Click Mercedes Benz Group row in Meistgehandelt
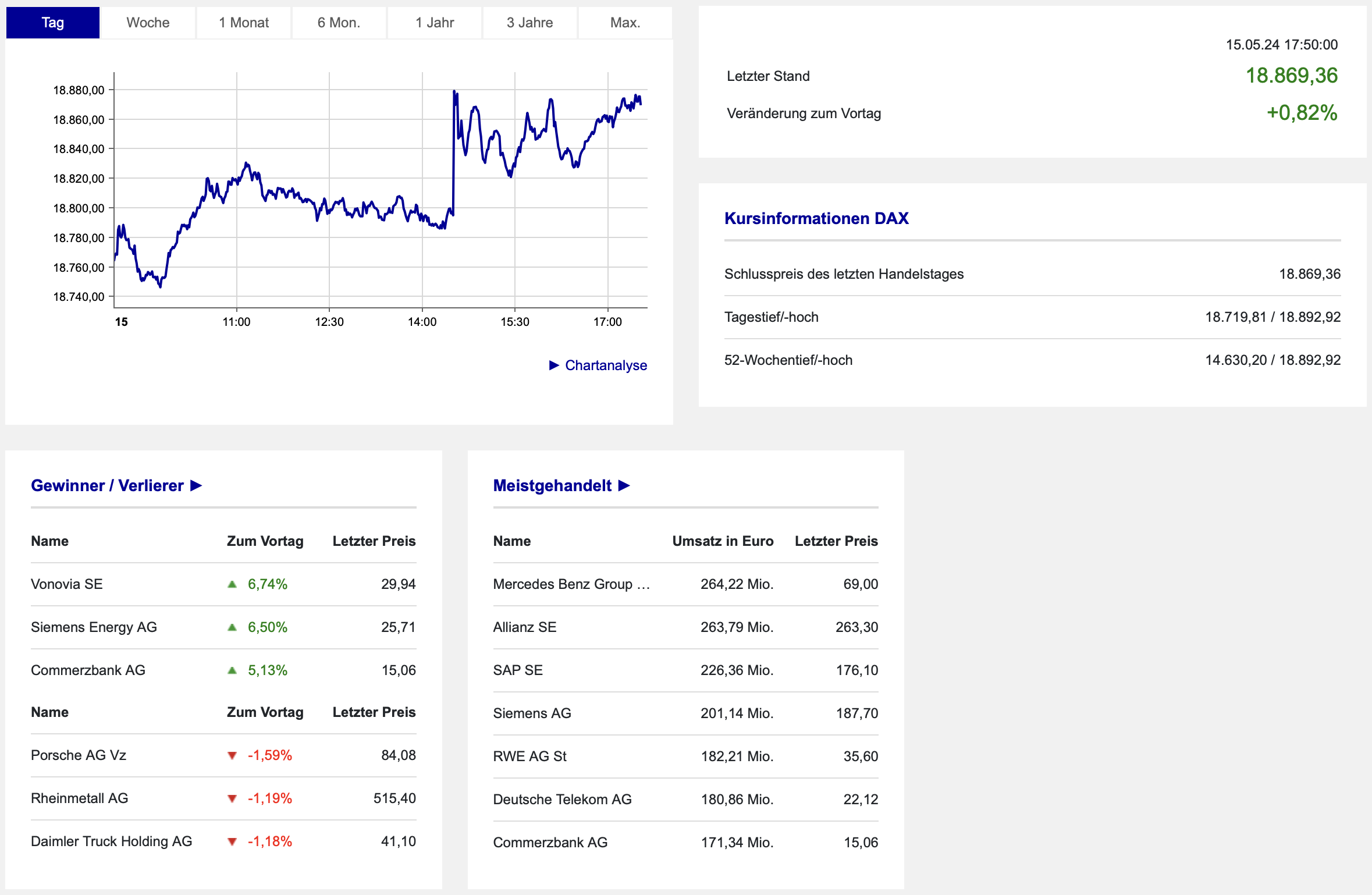Image resolution: width=1372 pixels, height=895 pixels. click(571, 584)
